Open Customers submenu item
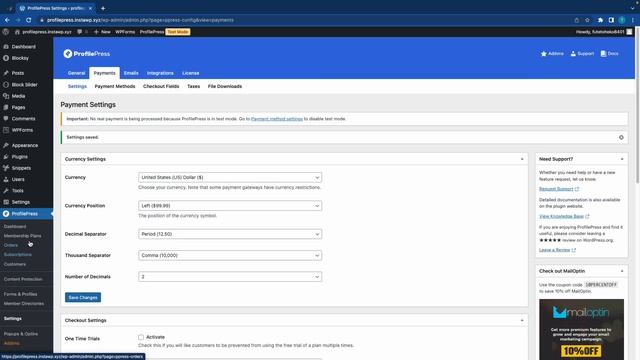Screen dimensions: 640x360 tap(15, 264)
